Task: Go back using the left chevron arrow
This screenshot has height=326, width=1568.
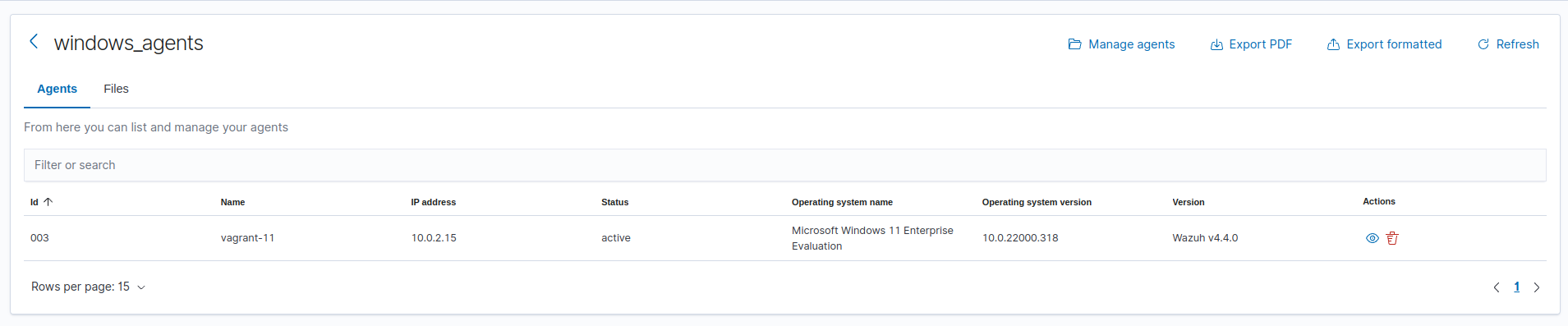Action: pos(34,41)
